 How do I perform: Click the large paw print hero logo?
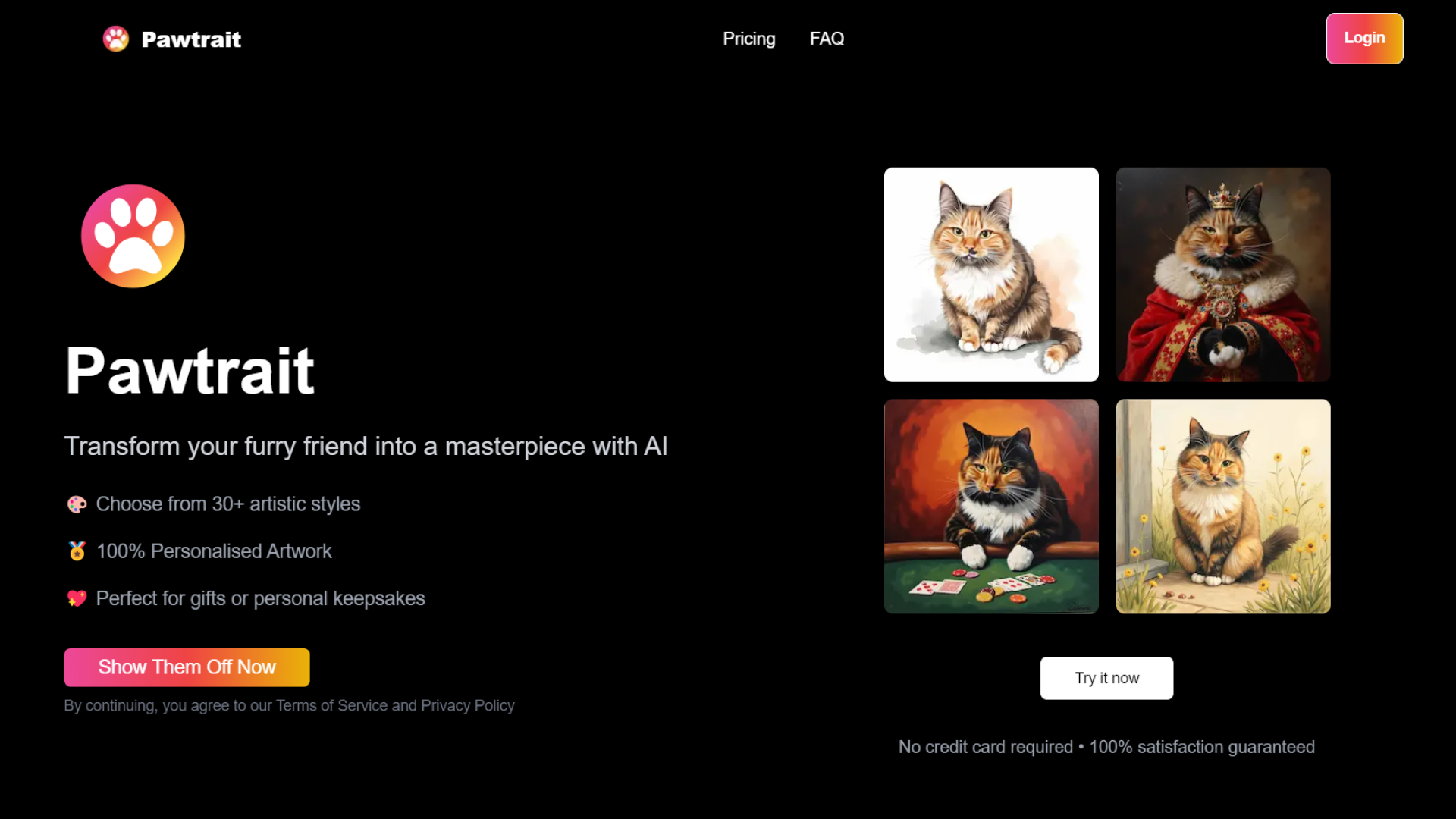[x=133, y=236]
